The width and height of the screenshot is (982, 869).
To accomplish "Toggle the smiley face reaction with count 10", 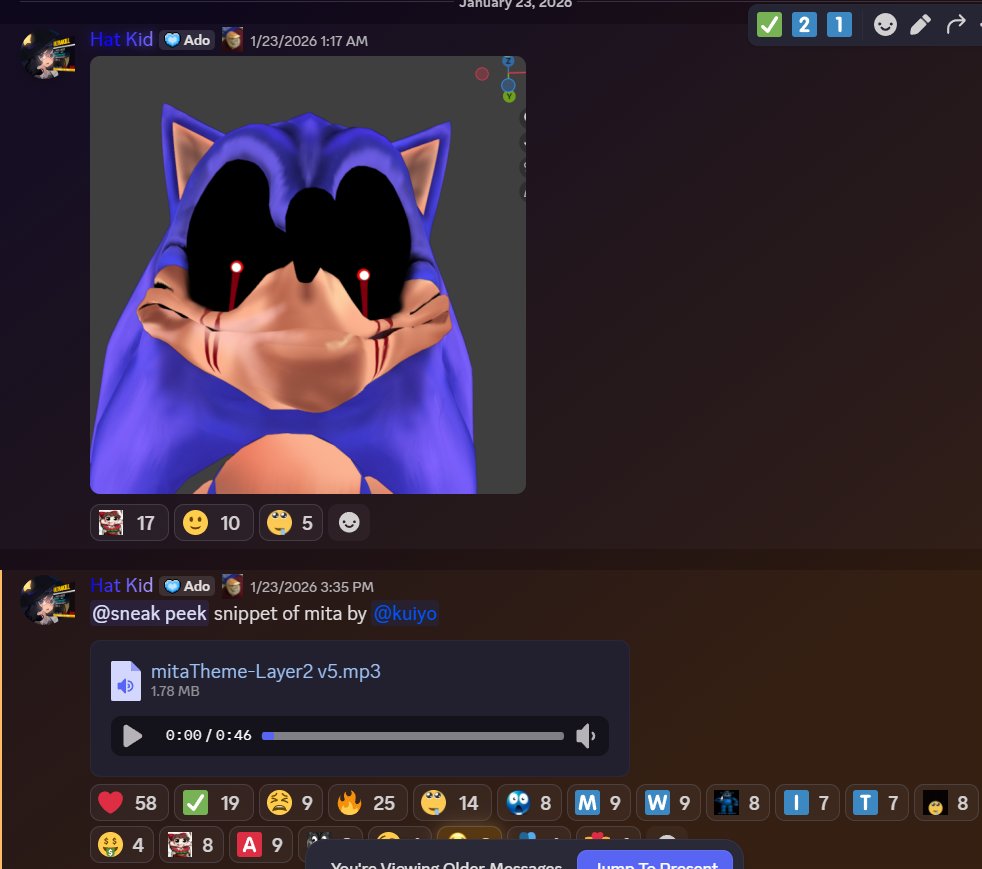I will click(x=213, y=523).
